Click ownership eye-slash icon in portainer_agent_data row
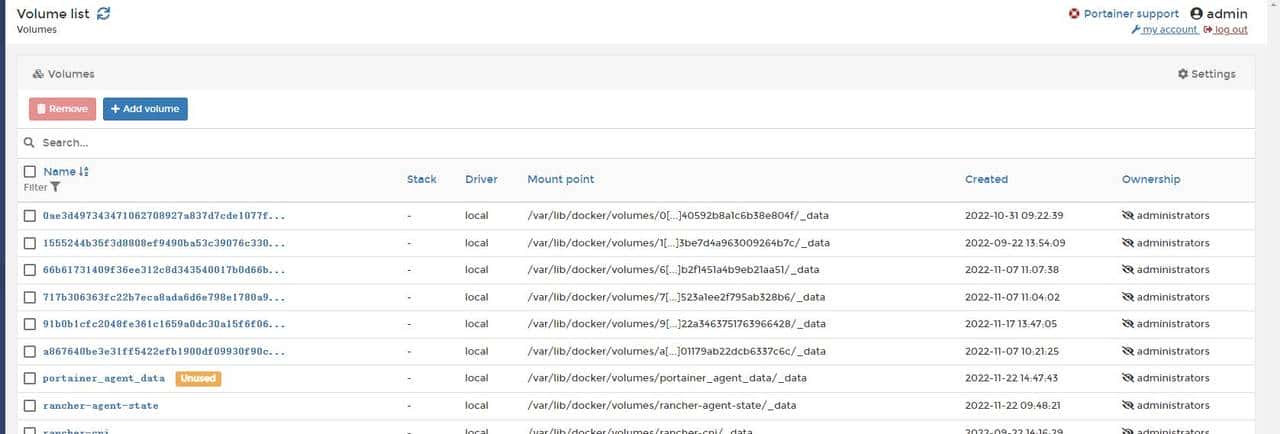The height and width of the screenshot is (434, 1280). (1128, 378)
